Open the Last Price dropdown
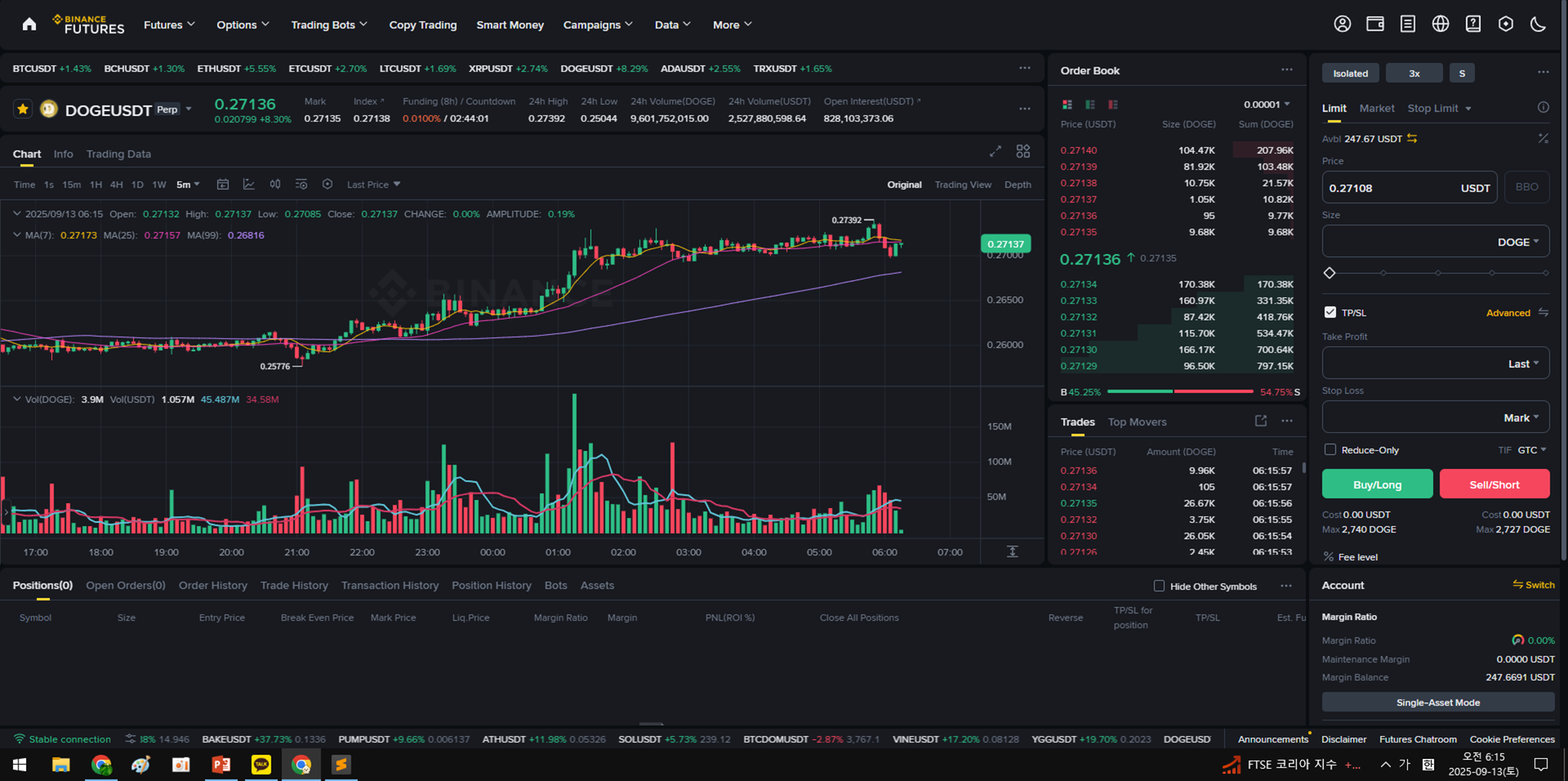The width and height of the screenshot is (1568, 781). point(373,184)
